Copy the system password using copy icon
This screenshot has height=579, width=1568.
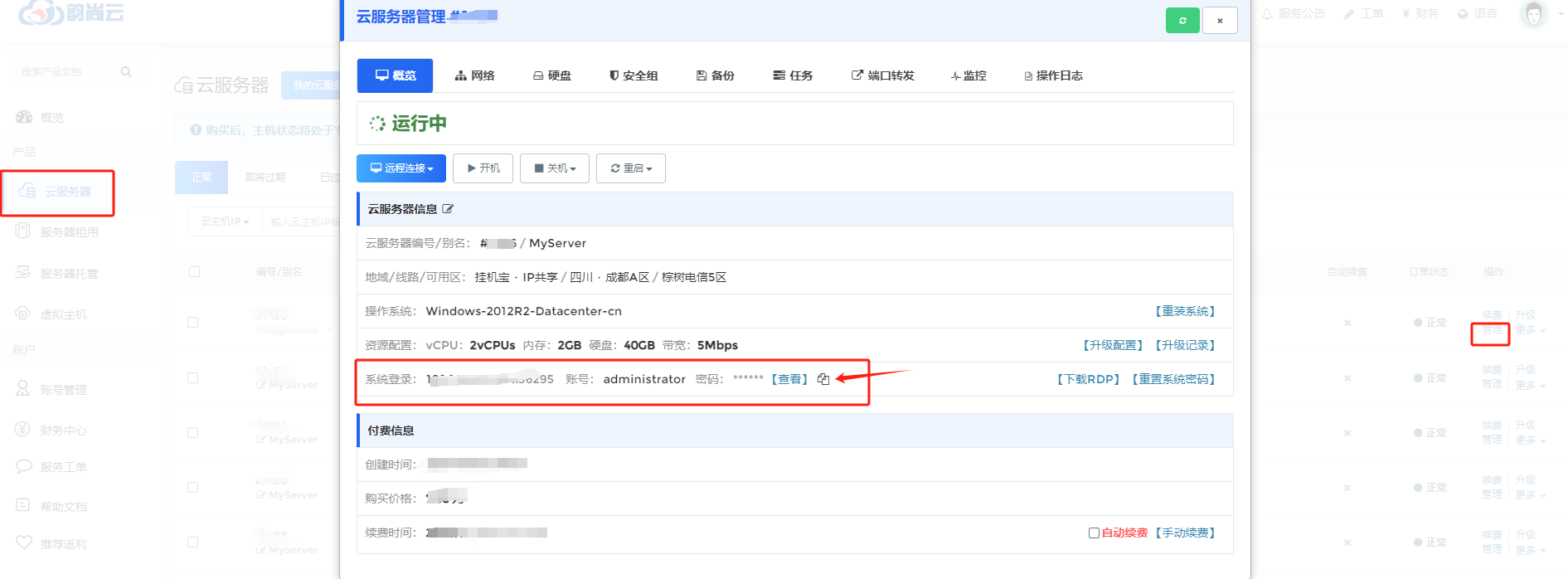pos(823,379)
